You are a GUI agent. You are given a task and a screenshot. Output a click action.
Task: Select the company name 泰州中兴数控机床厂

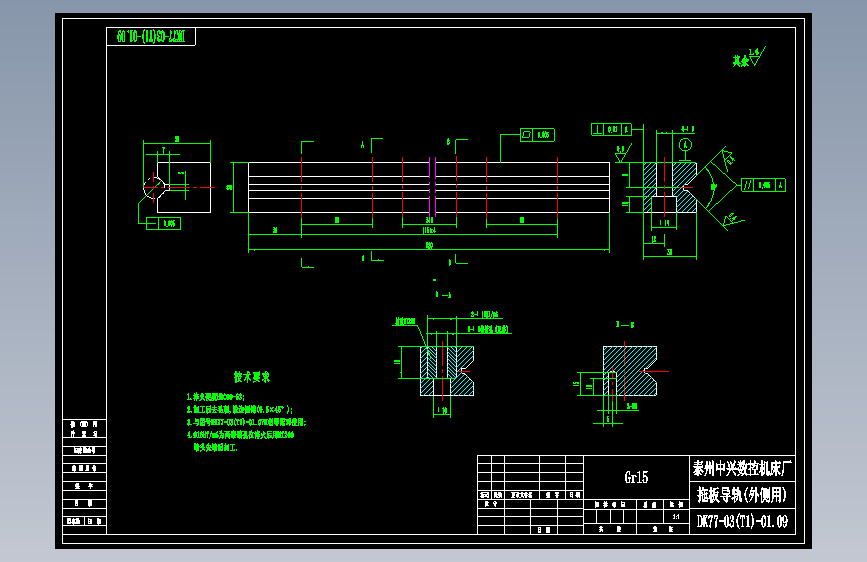742,469
